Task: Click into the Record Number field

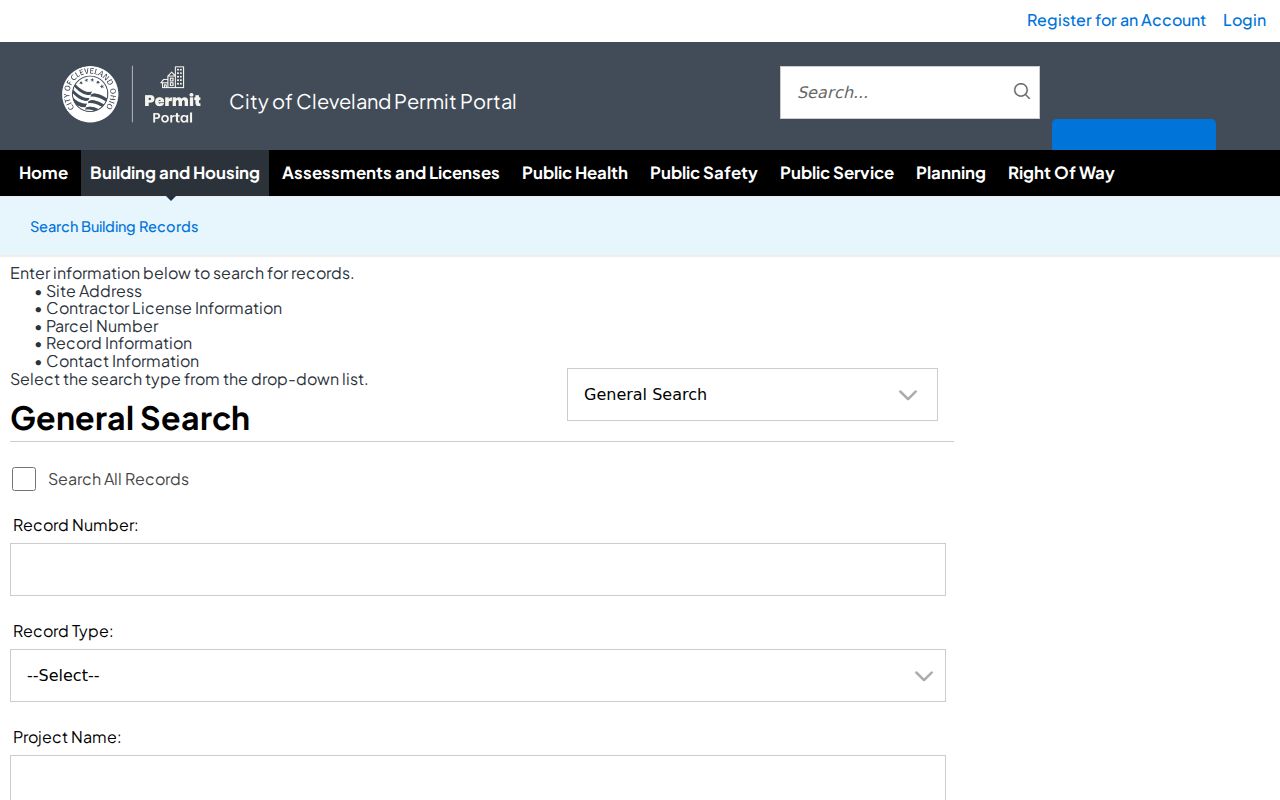Action: point(478,569)
